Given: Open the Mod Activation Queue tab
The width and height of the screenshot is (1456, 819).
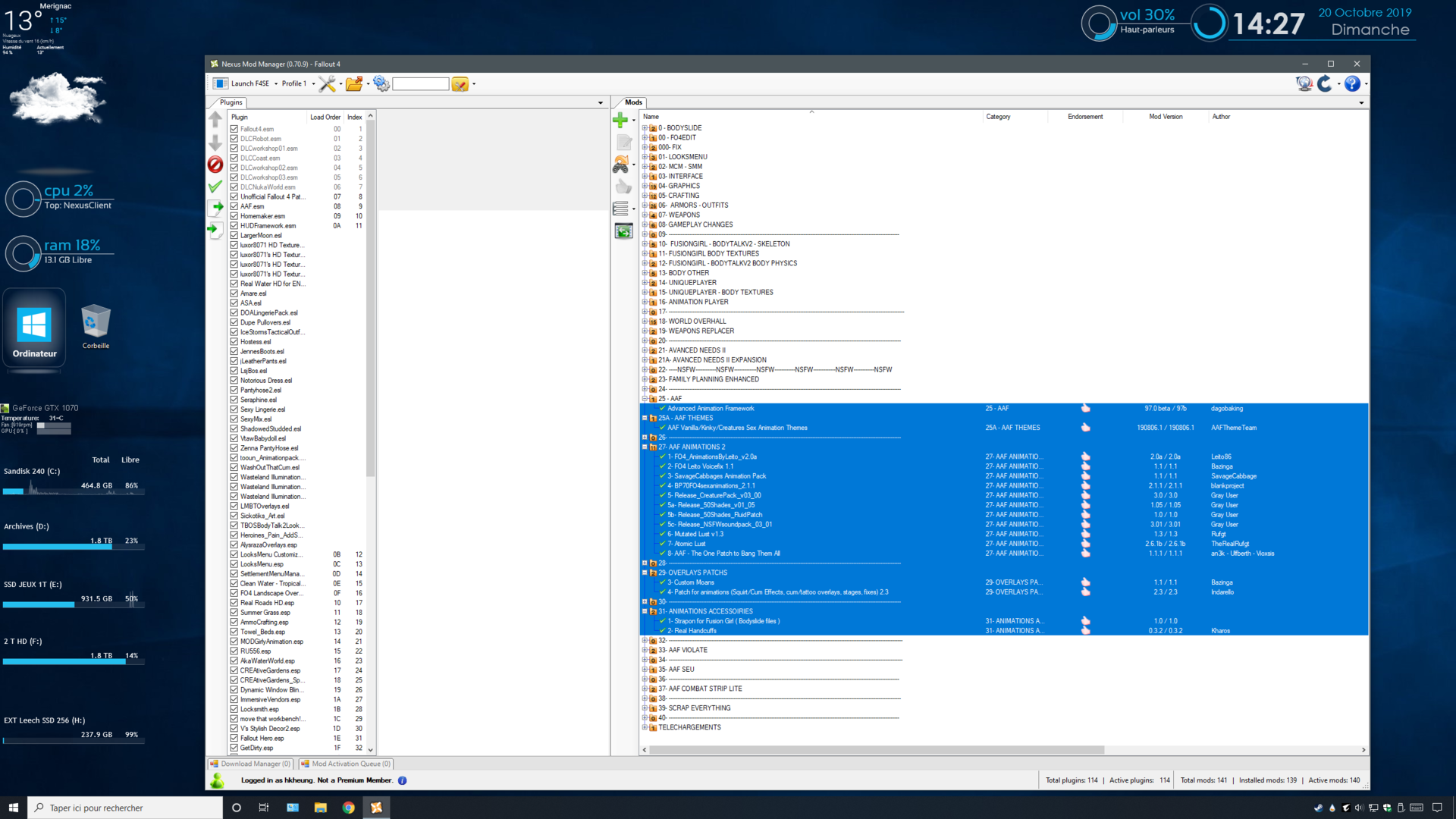Looking at the screenshot, I should [x=346, y=764].
